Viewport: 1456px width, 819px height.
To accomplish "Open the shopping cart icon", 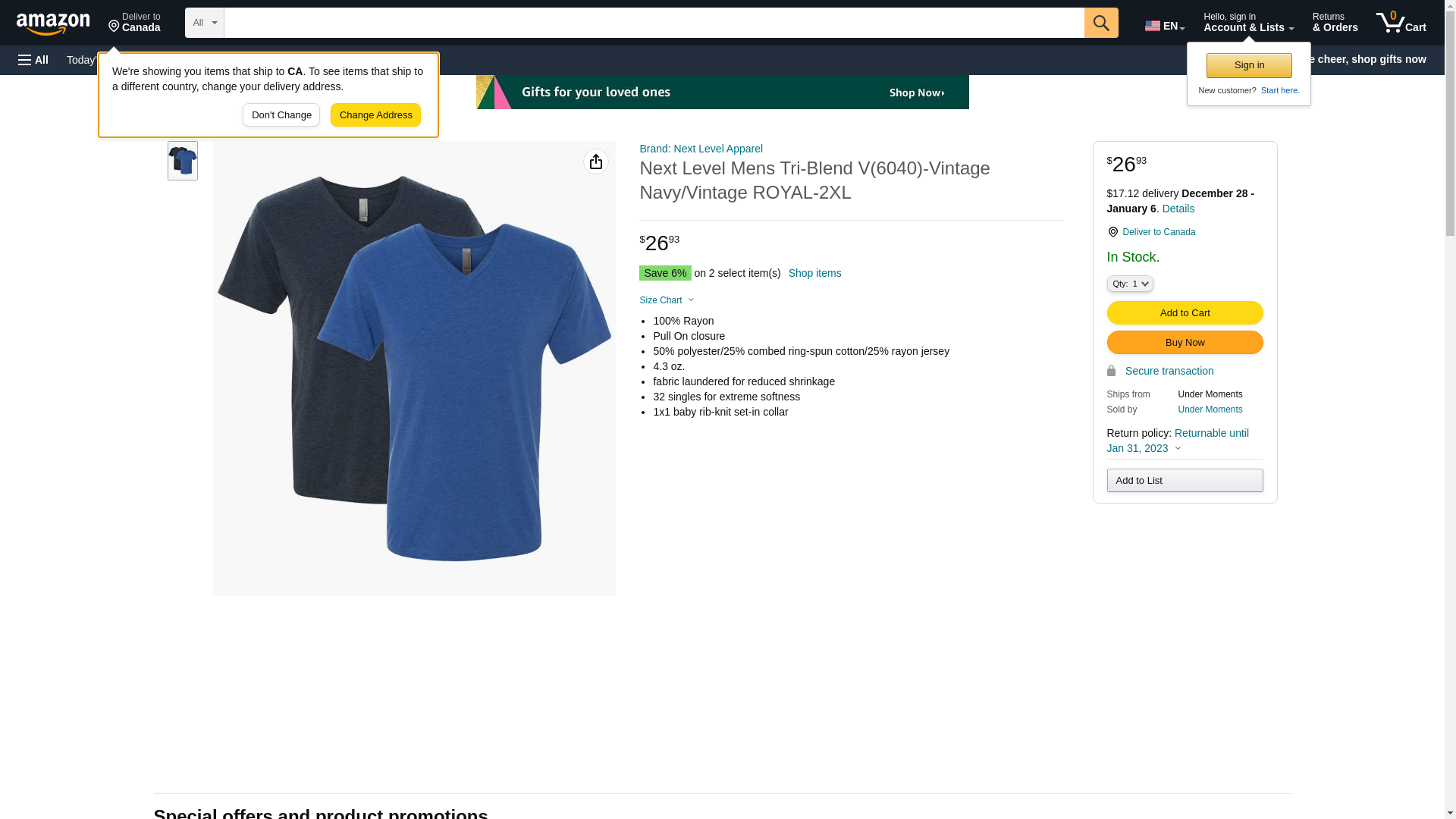I will pos(1401,23).
